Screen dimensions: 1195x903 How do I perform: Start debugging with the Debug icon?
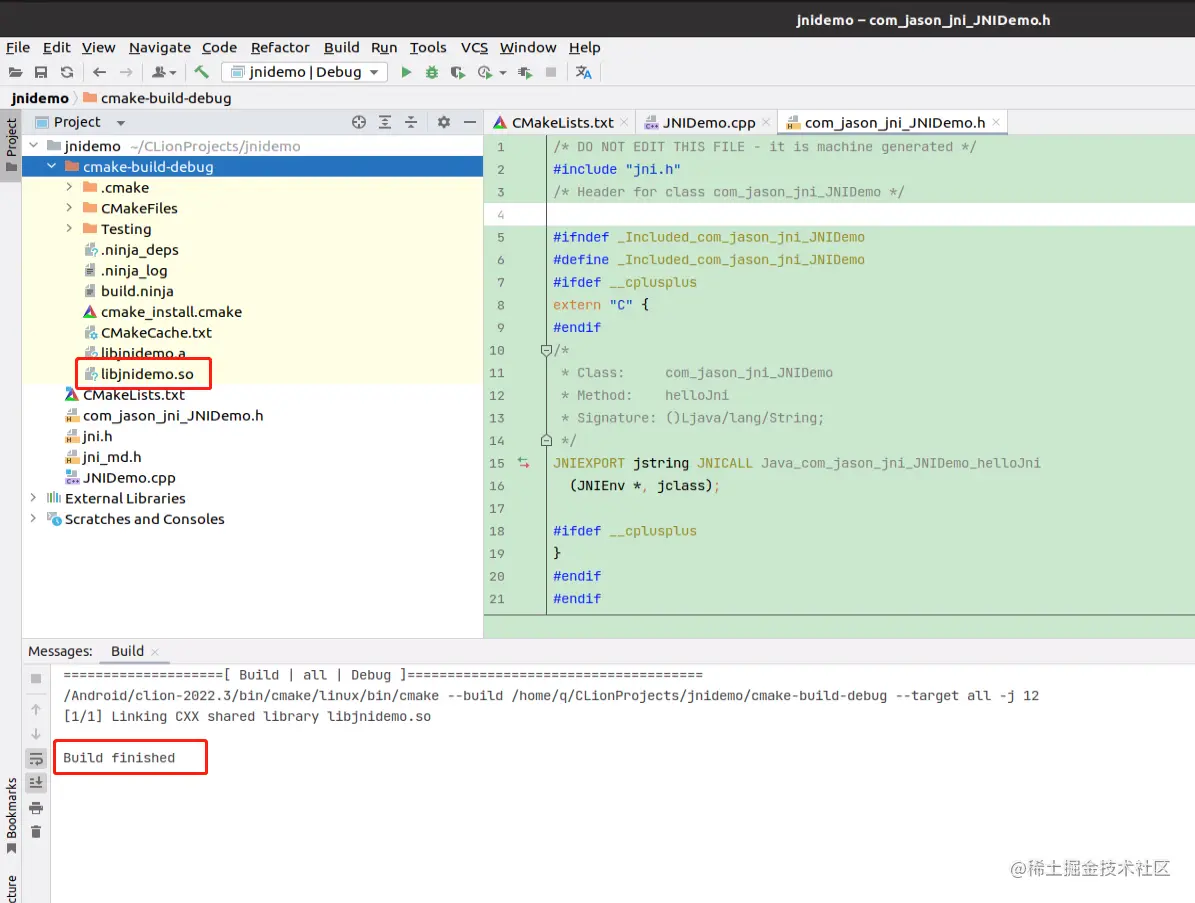click(432, 72)
